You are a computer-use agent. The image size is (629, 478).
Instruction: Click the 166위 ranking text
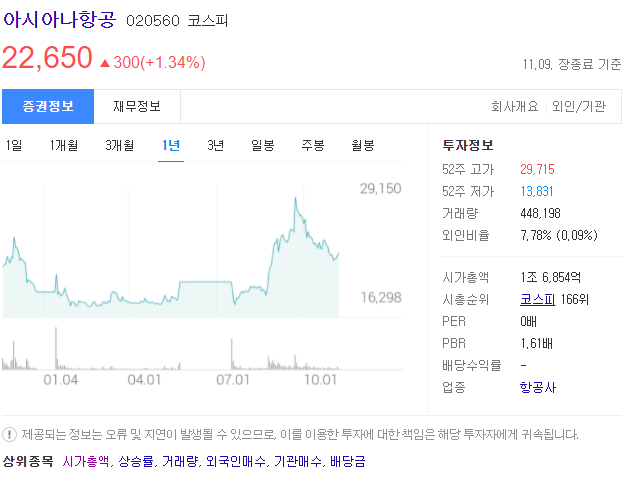coord(574,299)
